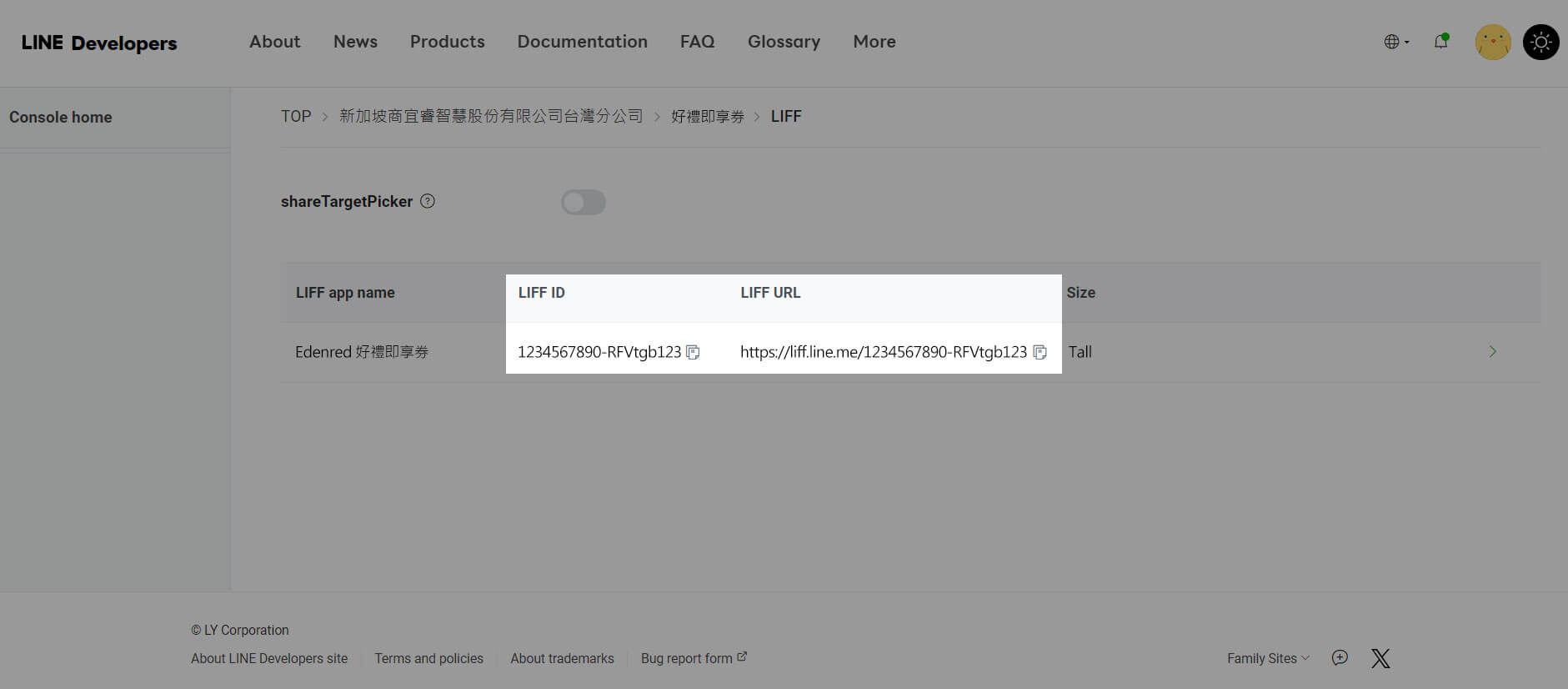Image resolution: width=1568 pixels, height=689 pixels.
Task: Open the News menu item
Action: 355,42
